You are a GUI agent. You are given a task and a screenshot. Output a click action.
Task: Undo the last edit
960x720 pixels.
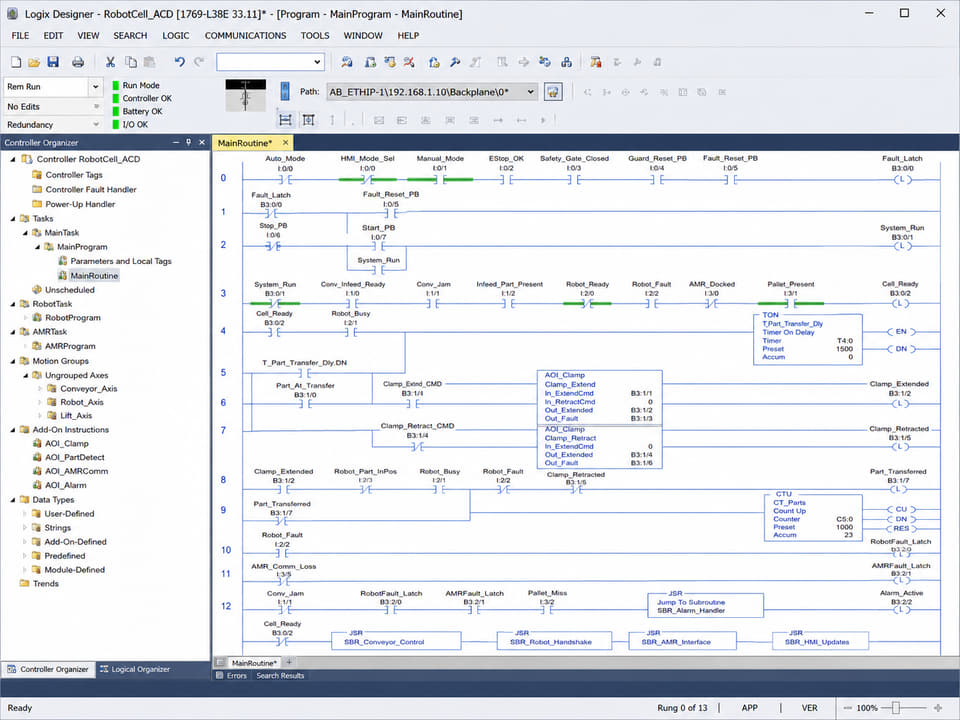[x=179, y=62]
